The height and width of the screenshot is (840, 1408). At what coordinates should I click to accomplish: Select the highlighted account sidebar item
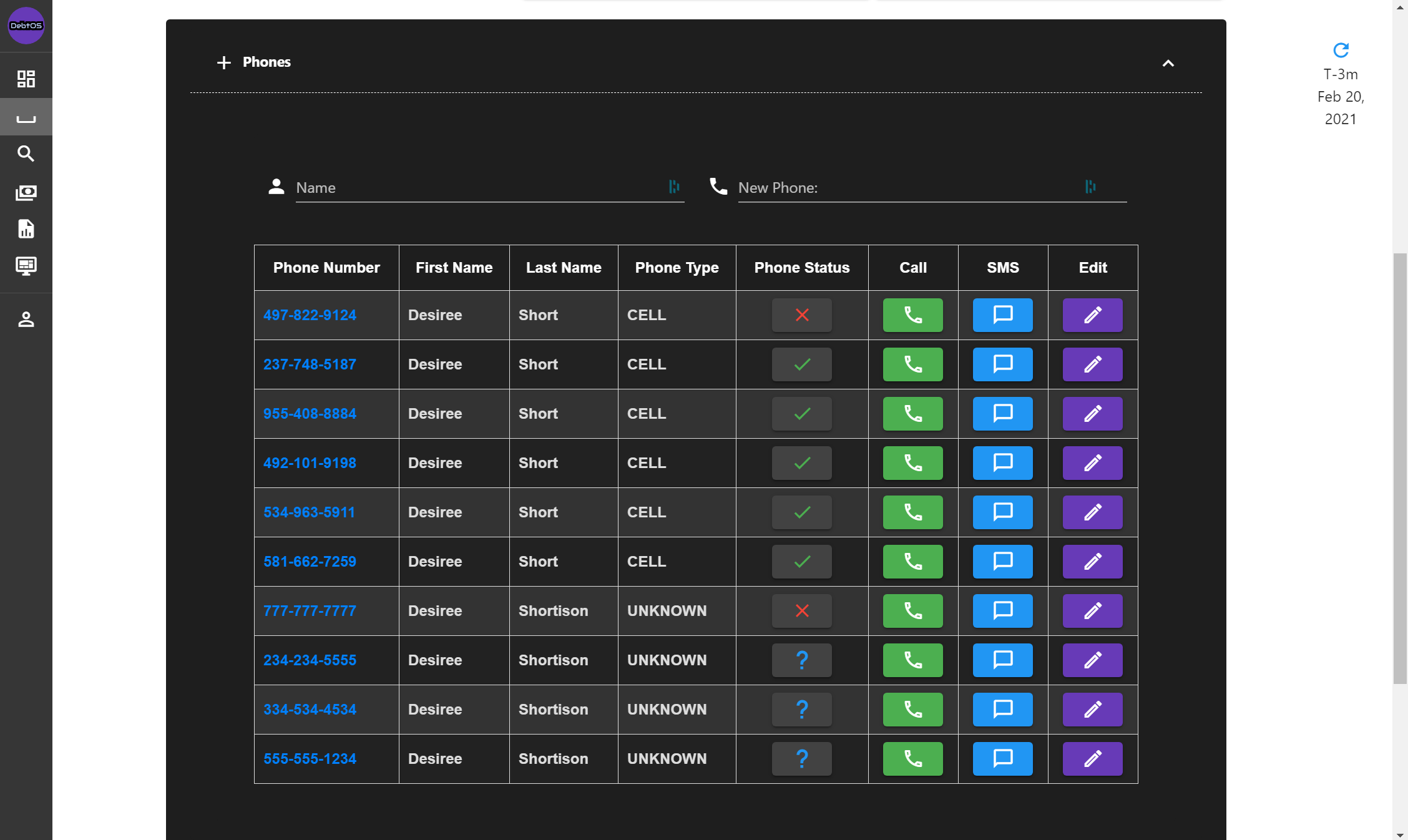26,117
